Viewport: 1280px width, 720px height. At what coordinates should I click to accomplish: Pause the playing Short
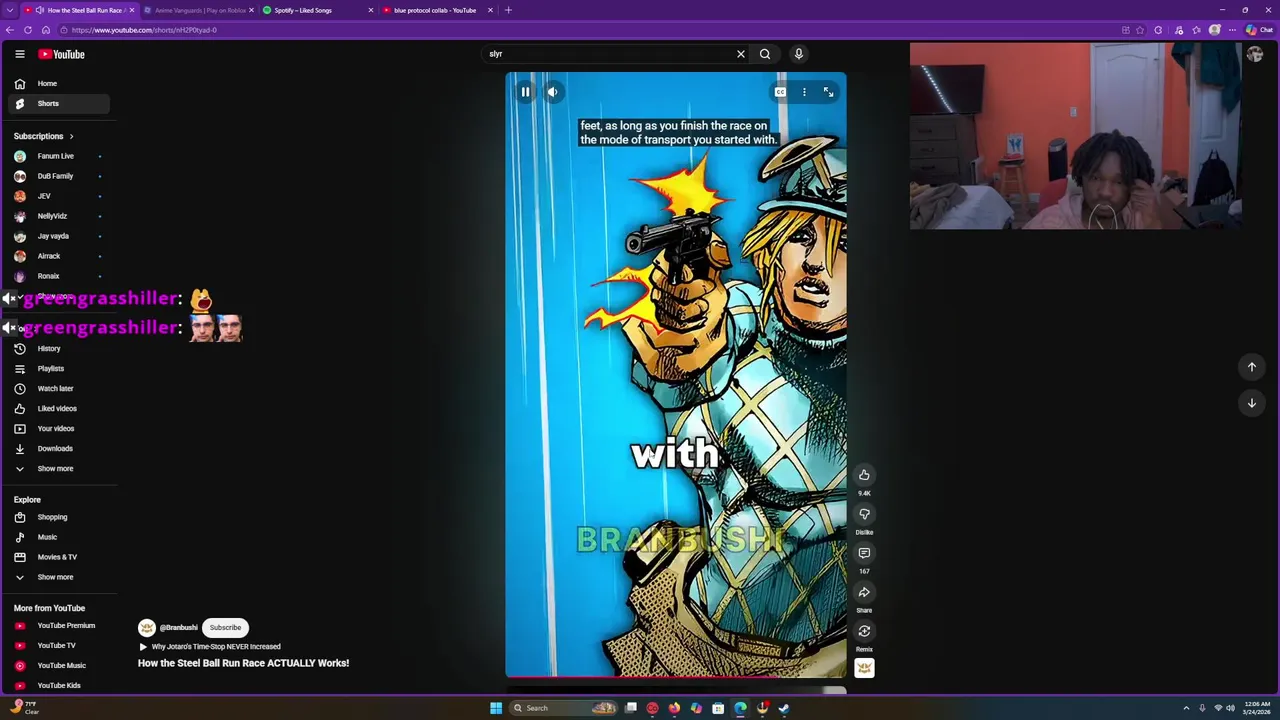point(525,92)
